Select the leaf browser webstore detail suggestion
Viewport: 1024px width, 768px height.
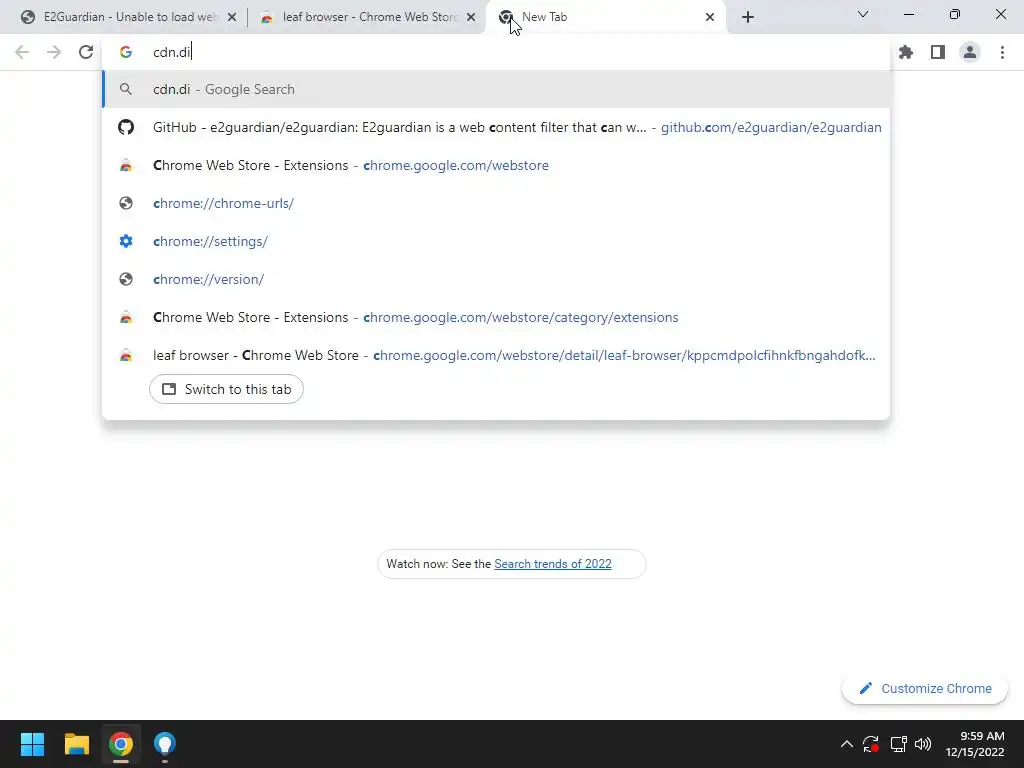coord(496,355)
